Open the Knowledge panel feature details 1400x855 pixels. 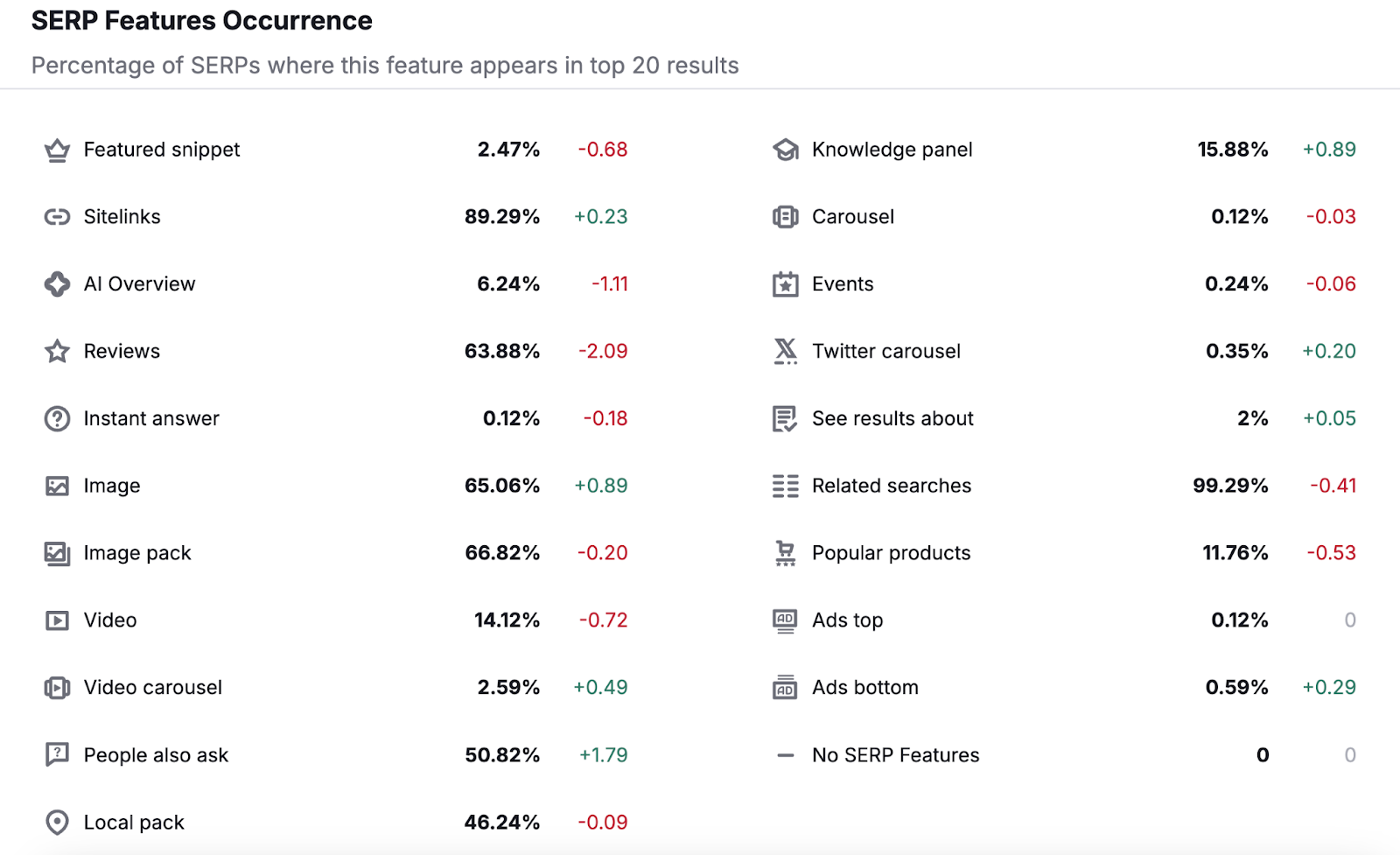coord(892,150)
